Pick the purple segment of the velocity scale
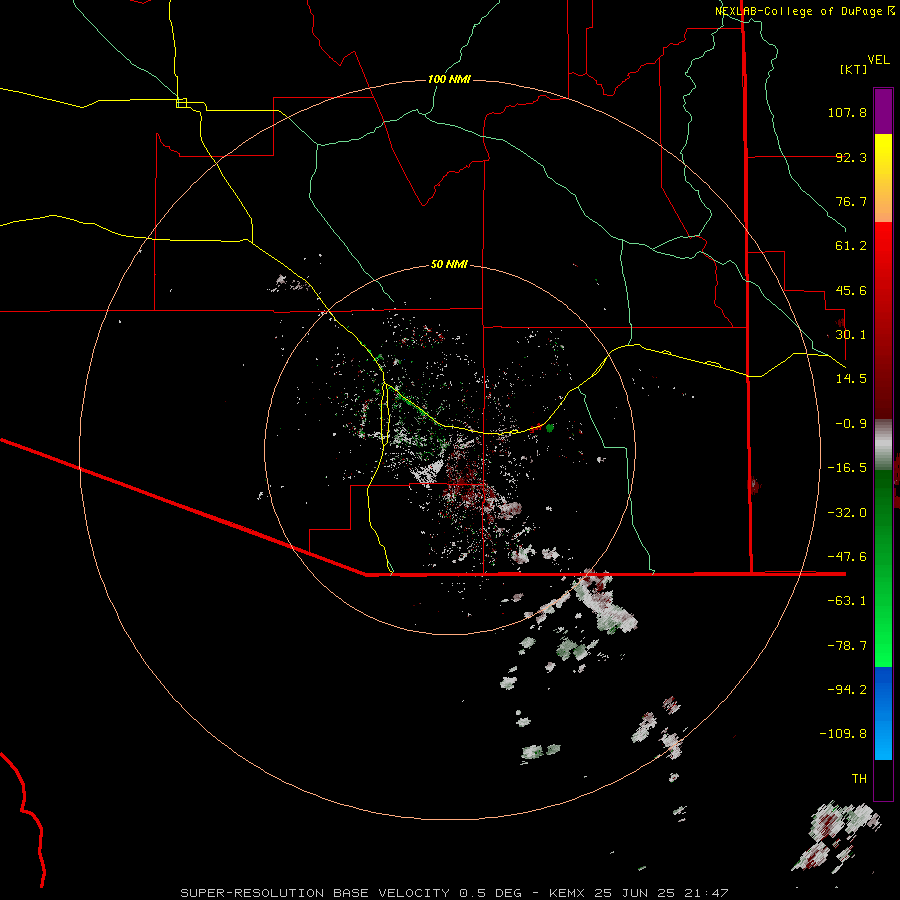The image size is (900, 900). pyautogui.click(x=883, y=111)
